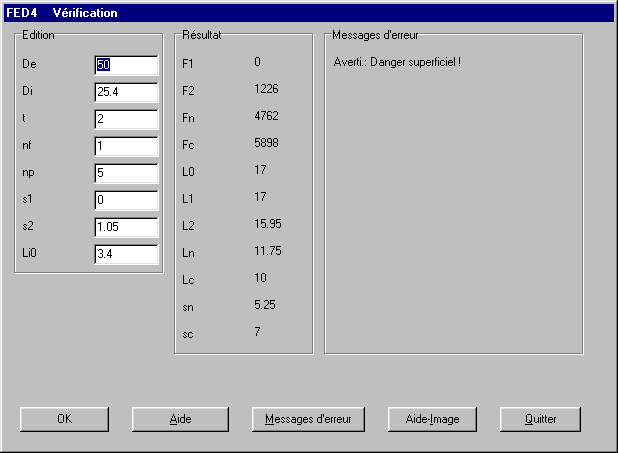This screenshot has height=453, width=618.
Task: Open help with the Aide button
Action: [x=180, y=419]
